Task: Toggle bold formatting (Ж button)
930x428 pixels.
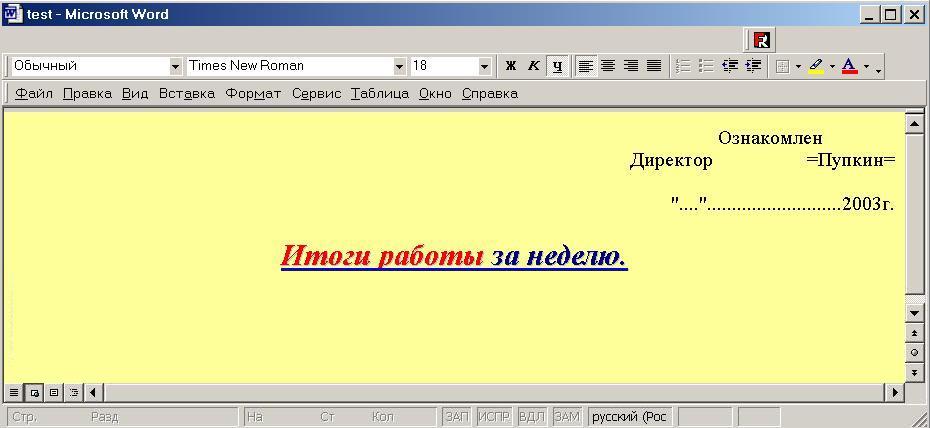Action: (510, 66)
